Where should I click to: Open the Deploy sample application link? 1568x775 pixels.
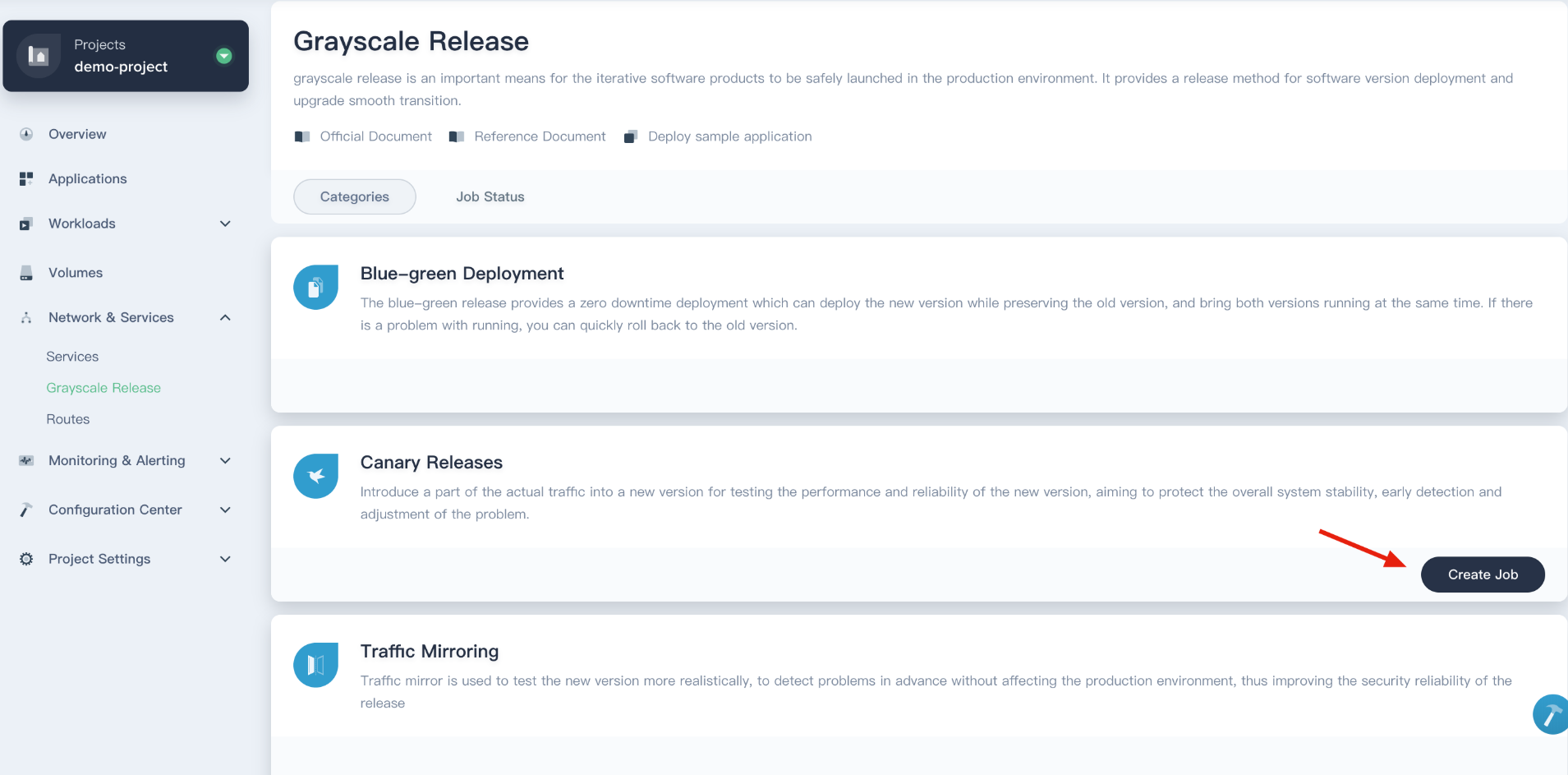[729, 136]
